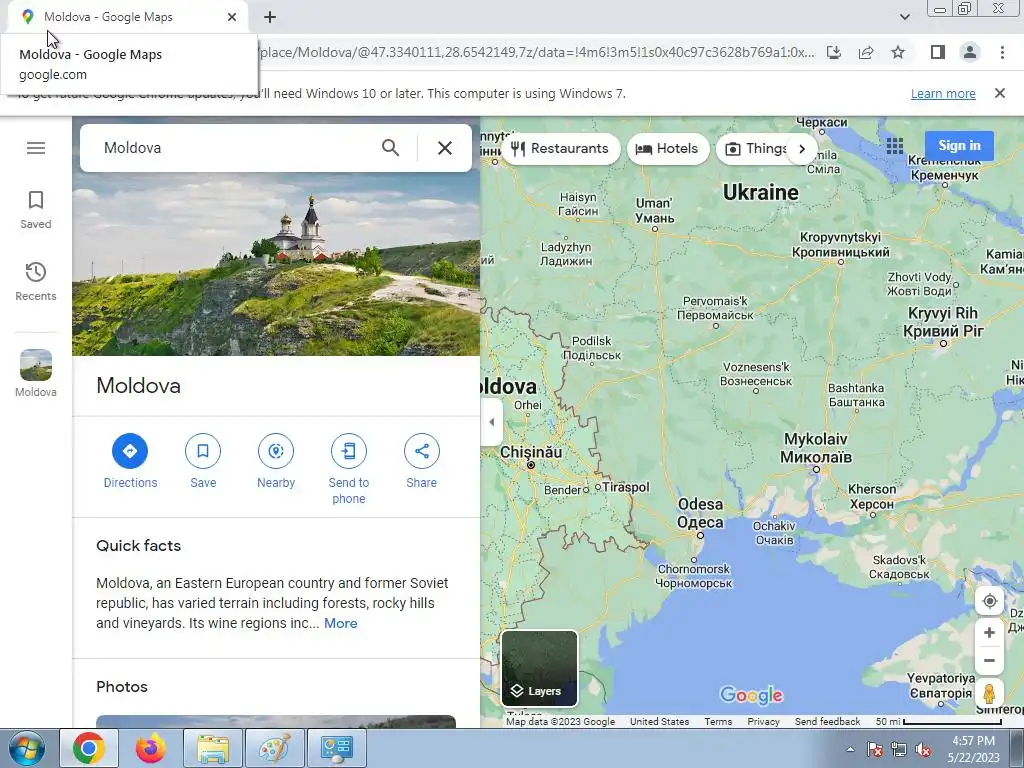Open Paint from taskbar
Screen dimensions: 1024x768
click(x=275, y=748)
